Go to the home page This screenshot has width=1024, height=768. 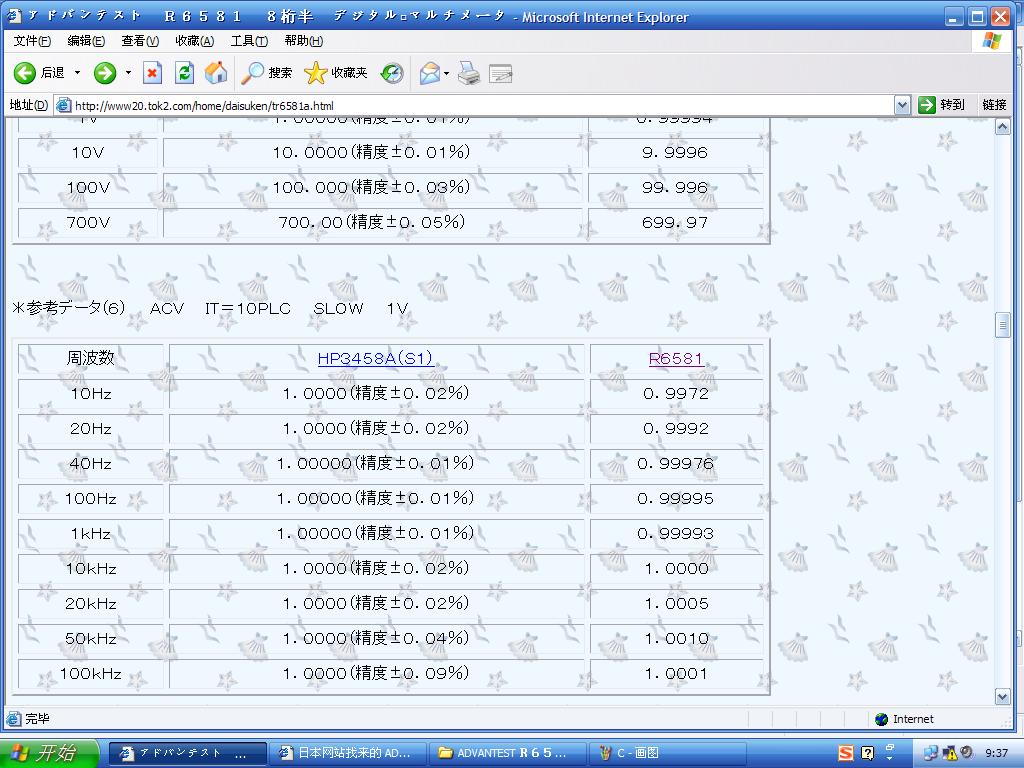tap(216, 72)
